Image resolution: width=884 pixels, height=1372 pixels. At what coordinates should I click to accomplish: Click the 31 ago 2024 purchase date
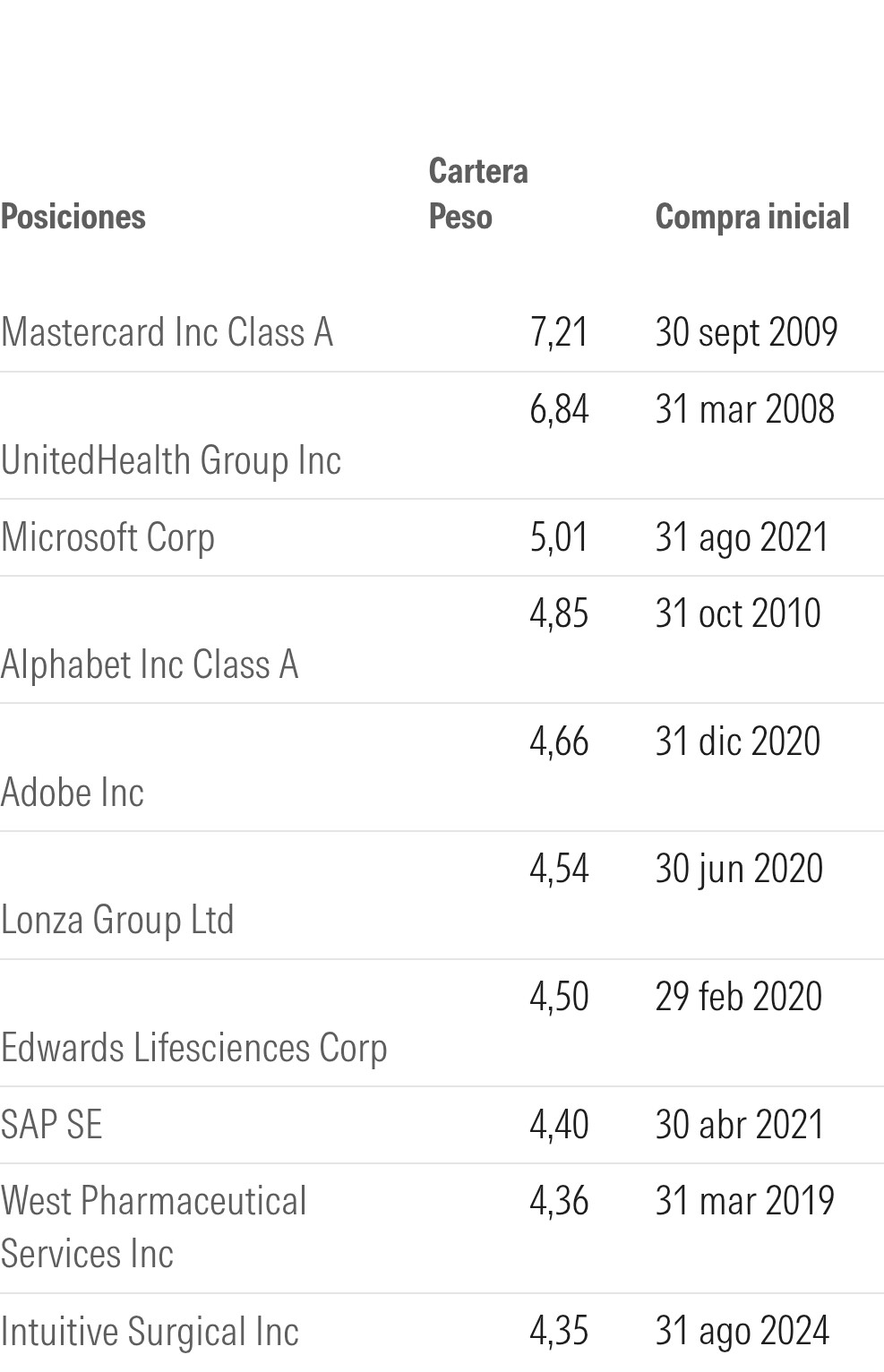click(742, 1331)
